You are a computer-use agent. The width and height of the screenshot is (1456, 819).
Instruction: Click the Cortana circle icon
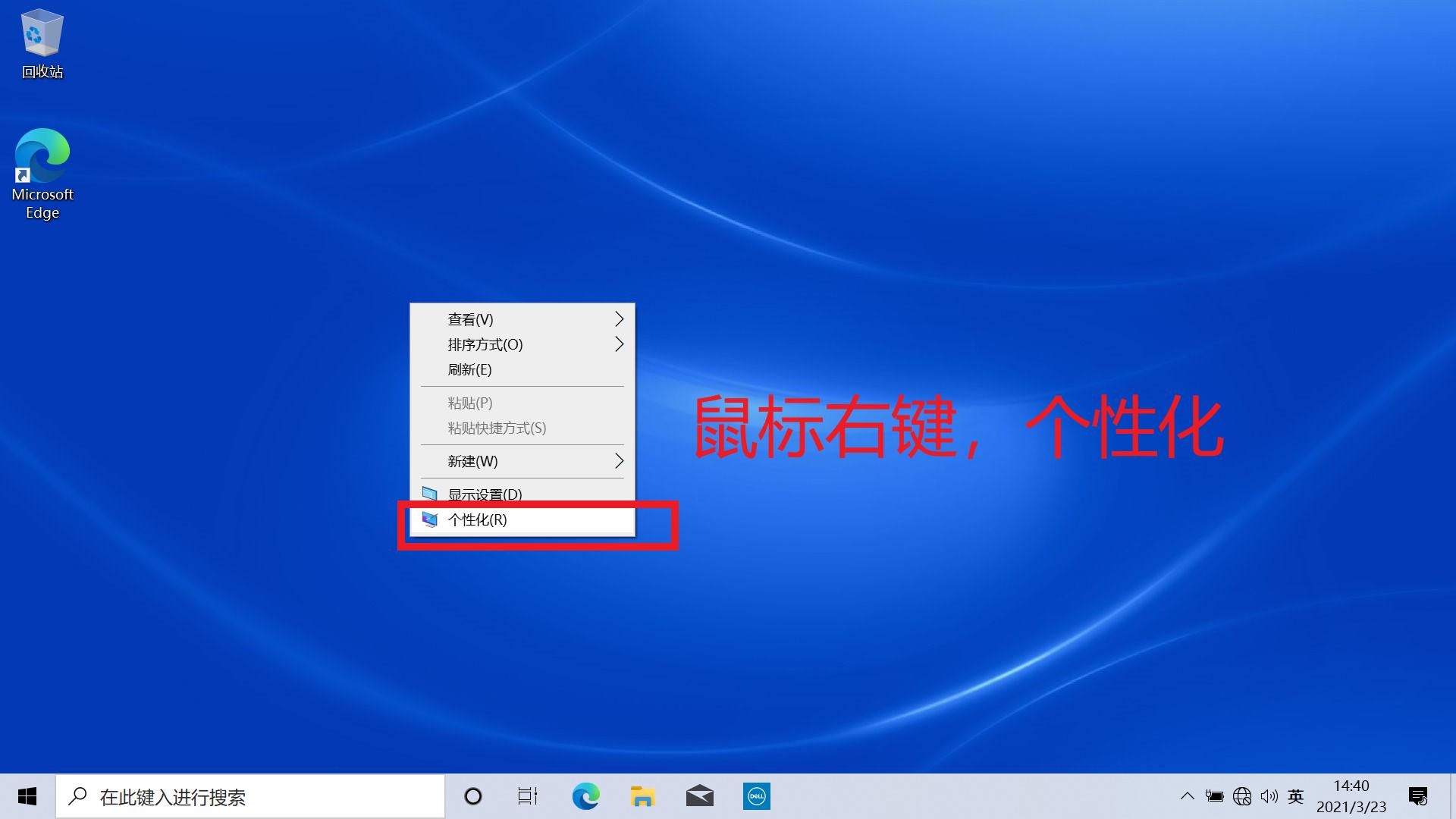pos(473,796)
